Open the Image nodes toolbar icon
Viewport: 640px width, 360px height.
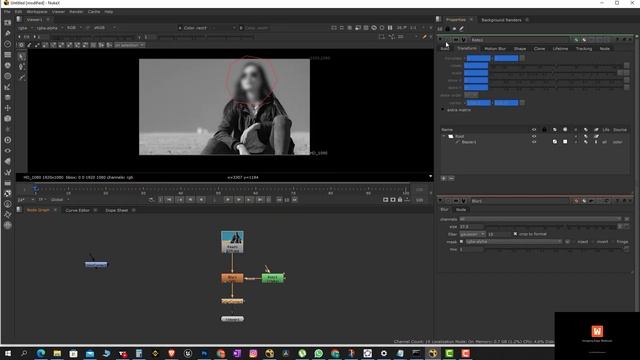7,22
